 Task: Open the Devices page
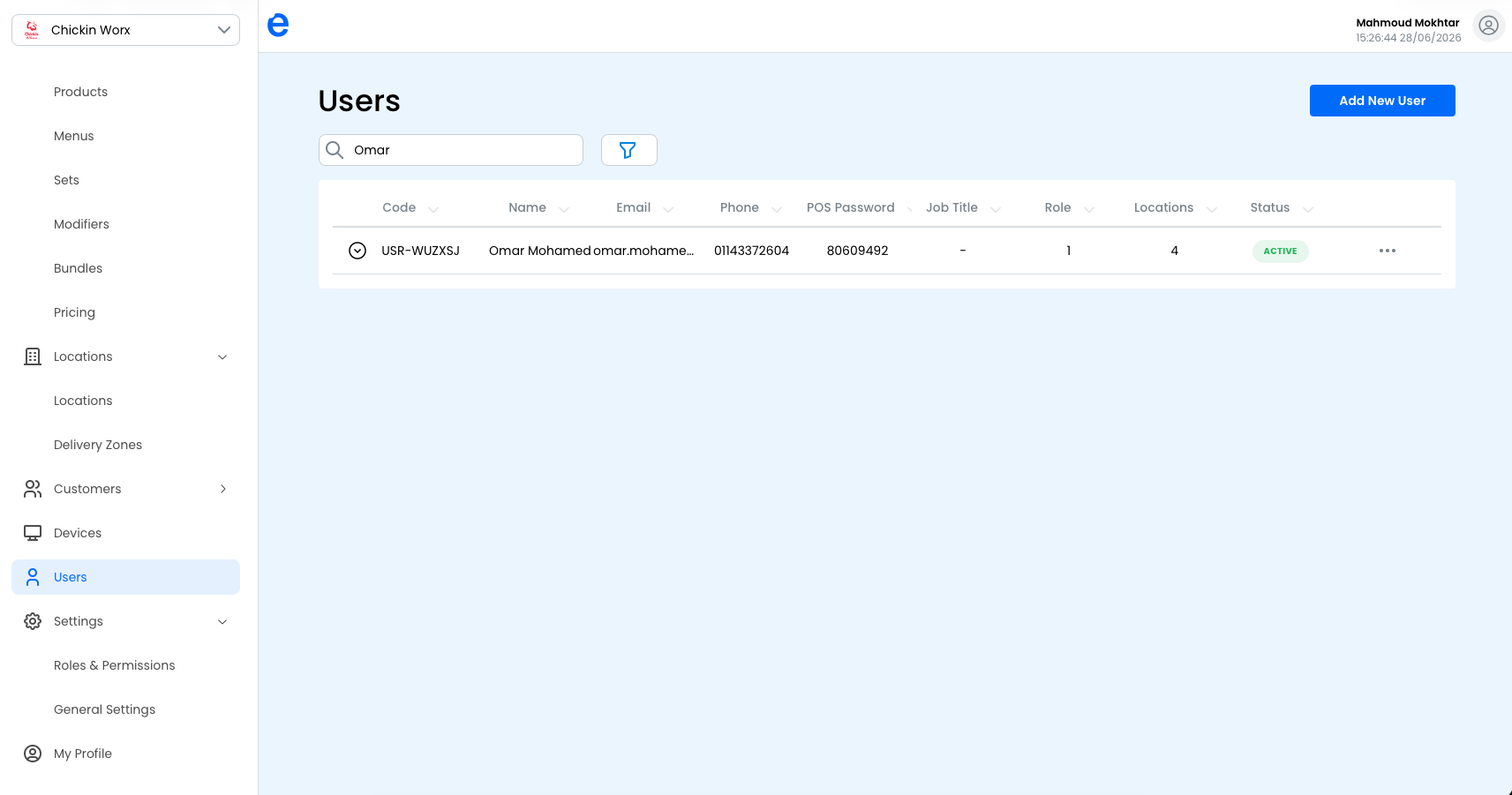(x=78, y=533)
